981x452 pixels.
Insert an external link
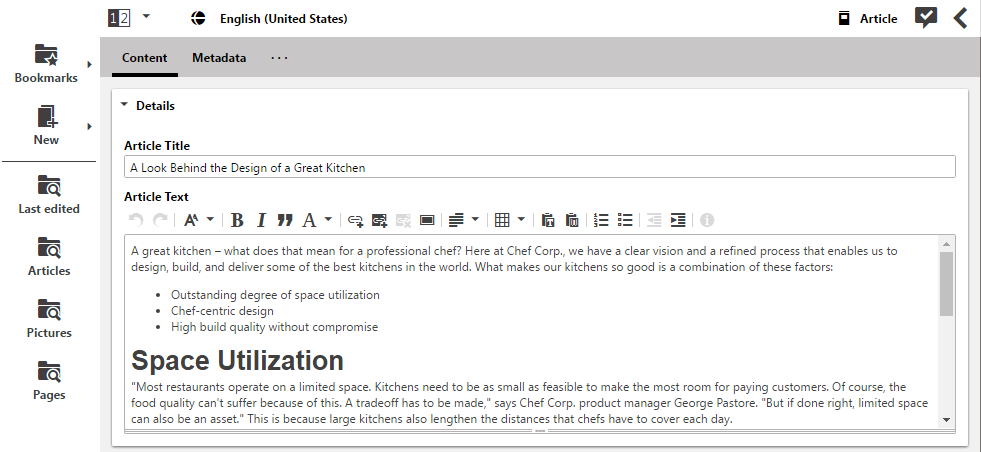pos(355,220)
